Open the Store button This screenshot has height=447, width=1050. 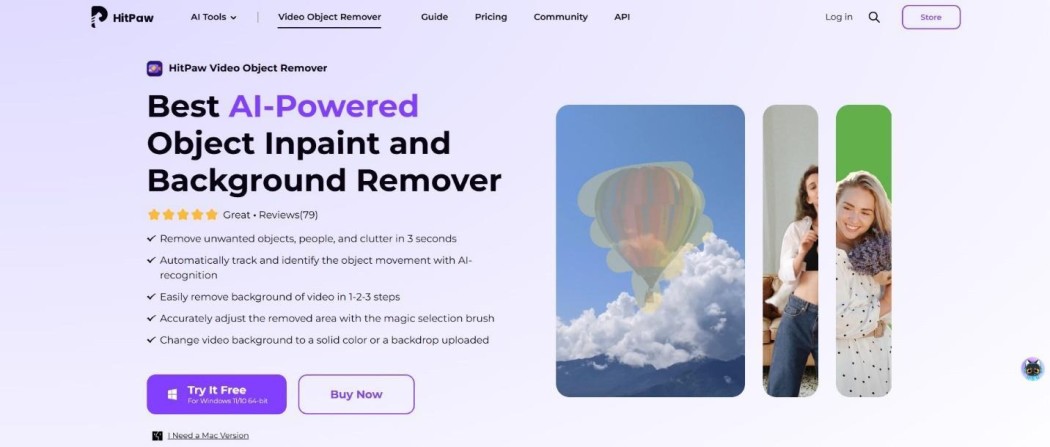click(931, 17)
